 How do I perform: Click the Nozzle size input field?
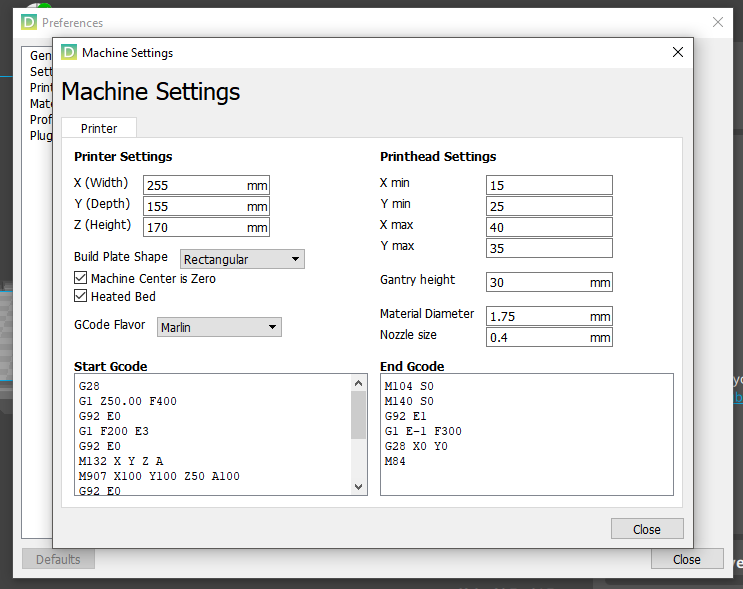pyautogui.click(x=549, y=337)
